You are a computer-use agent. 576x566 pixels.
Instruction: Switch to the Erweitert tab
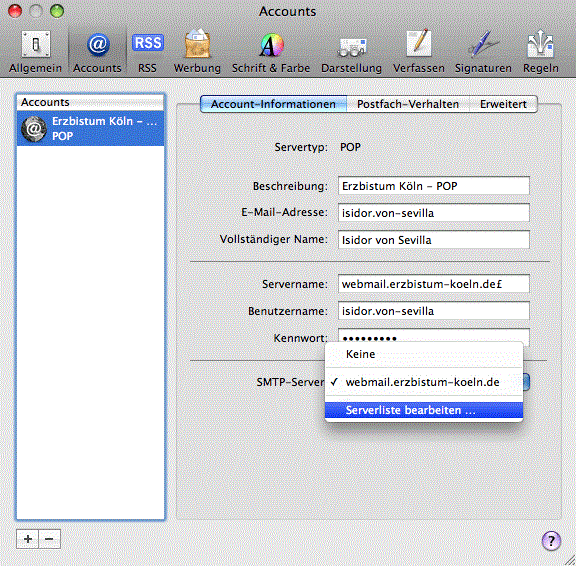pyautogui.click(x=503, y=104)
